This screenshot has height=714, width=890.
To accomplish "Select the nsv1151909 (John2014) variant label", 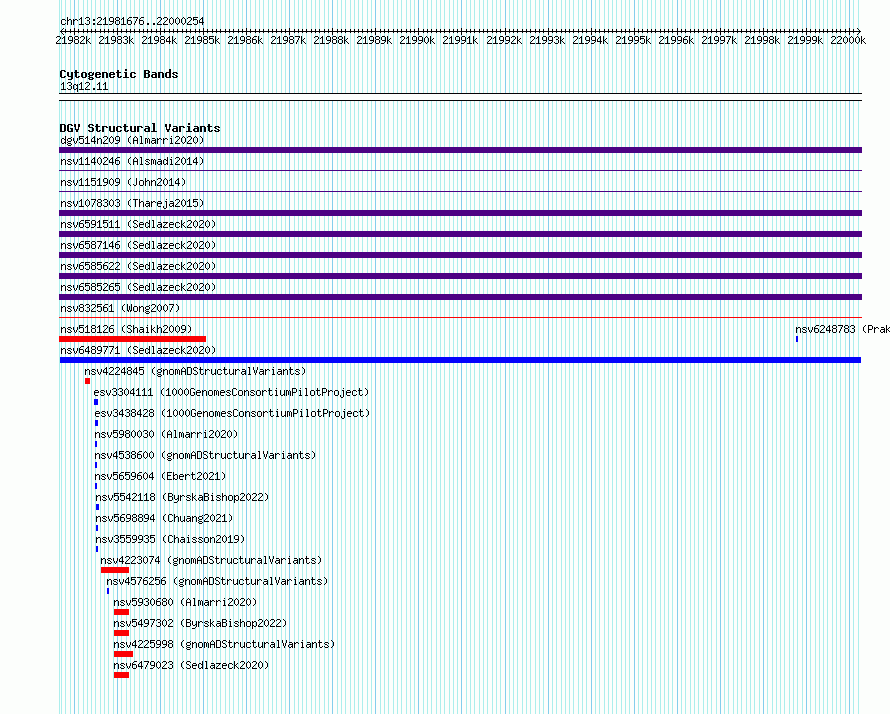I will tap(123, 182).
